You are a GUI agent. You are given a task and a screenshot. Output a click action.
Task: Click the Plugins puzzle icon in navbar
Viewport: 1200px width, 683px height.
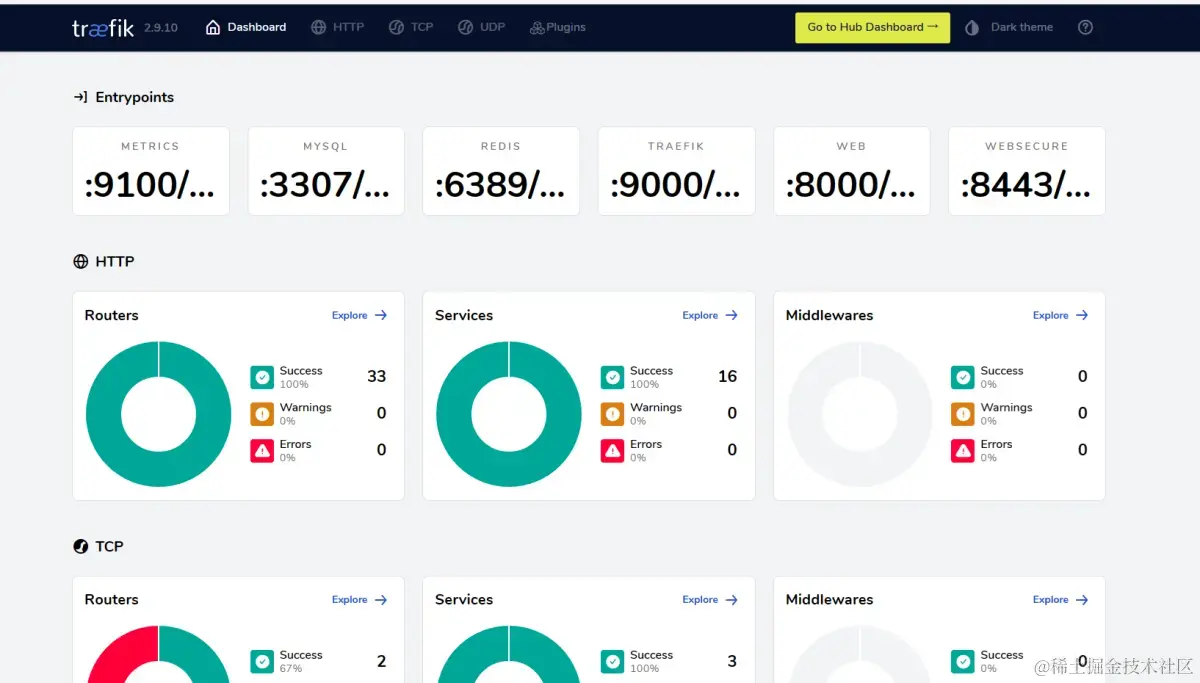pyautogui.click(x=537, y=27)
